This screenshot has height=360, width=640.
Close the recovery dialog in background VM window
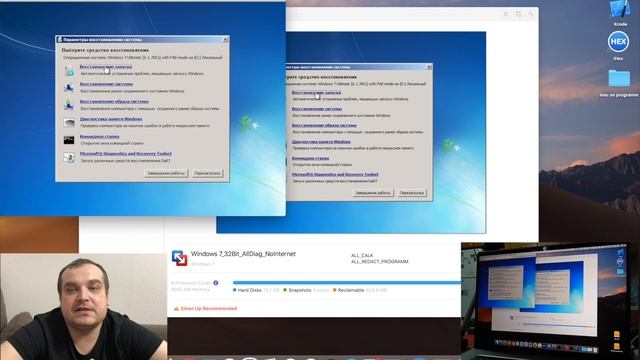(x=429, y=67)
